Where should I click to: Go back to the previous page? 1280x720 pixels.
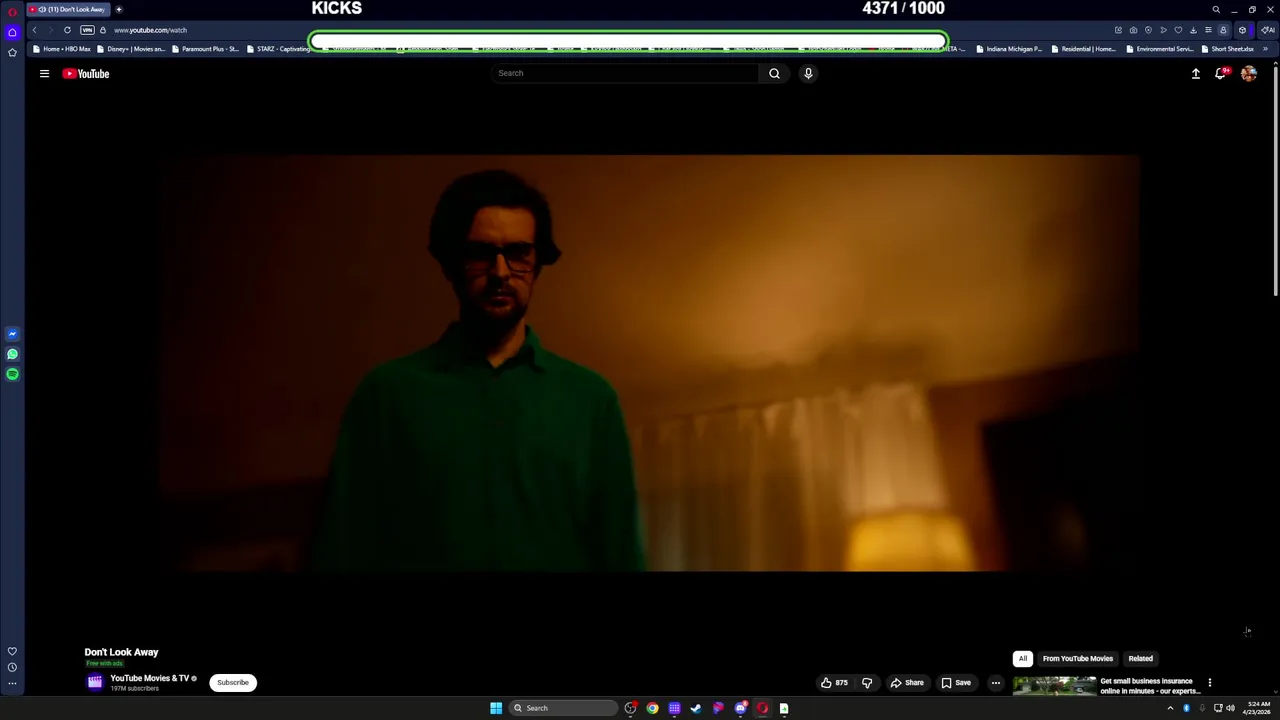pyautogui.click(x=34, y=30)
